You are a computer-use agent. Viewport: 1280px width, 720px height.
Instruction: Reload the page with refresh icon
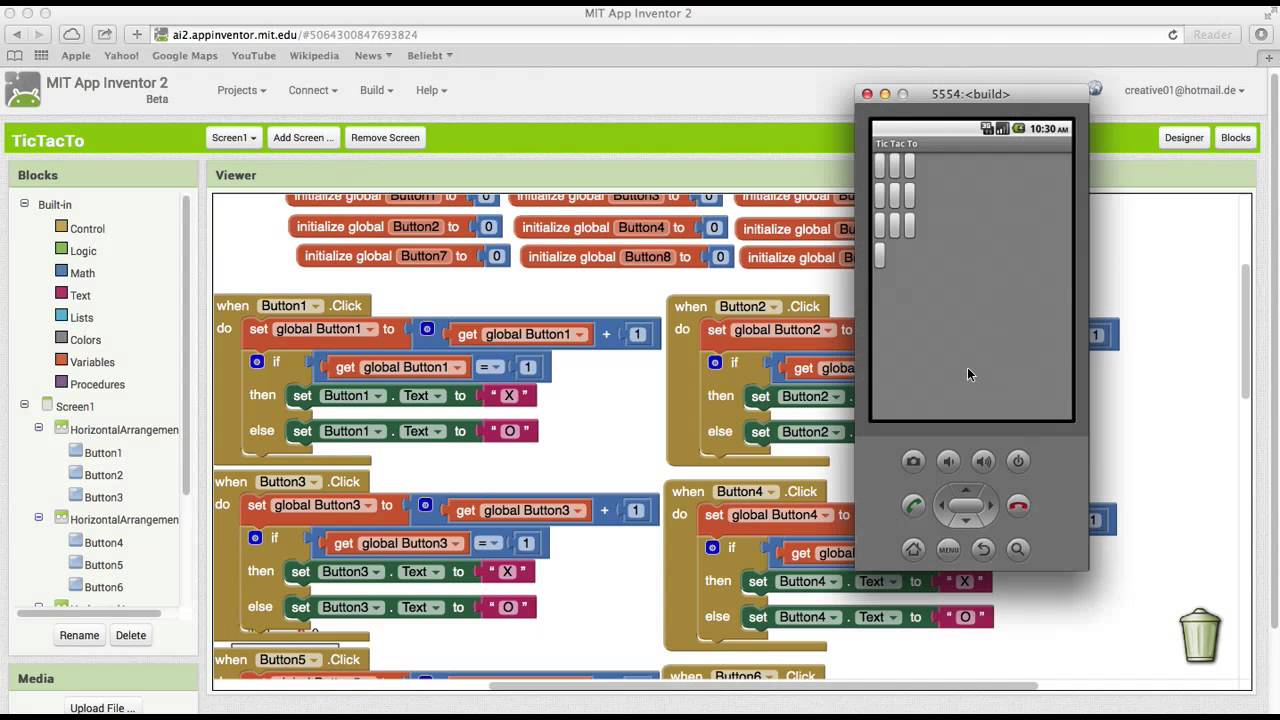pyautogui.click(x=1173, y=34)
